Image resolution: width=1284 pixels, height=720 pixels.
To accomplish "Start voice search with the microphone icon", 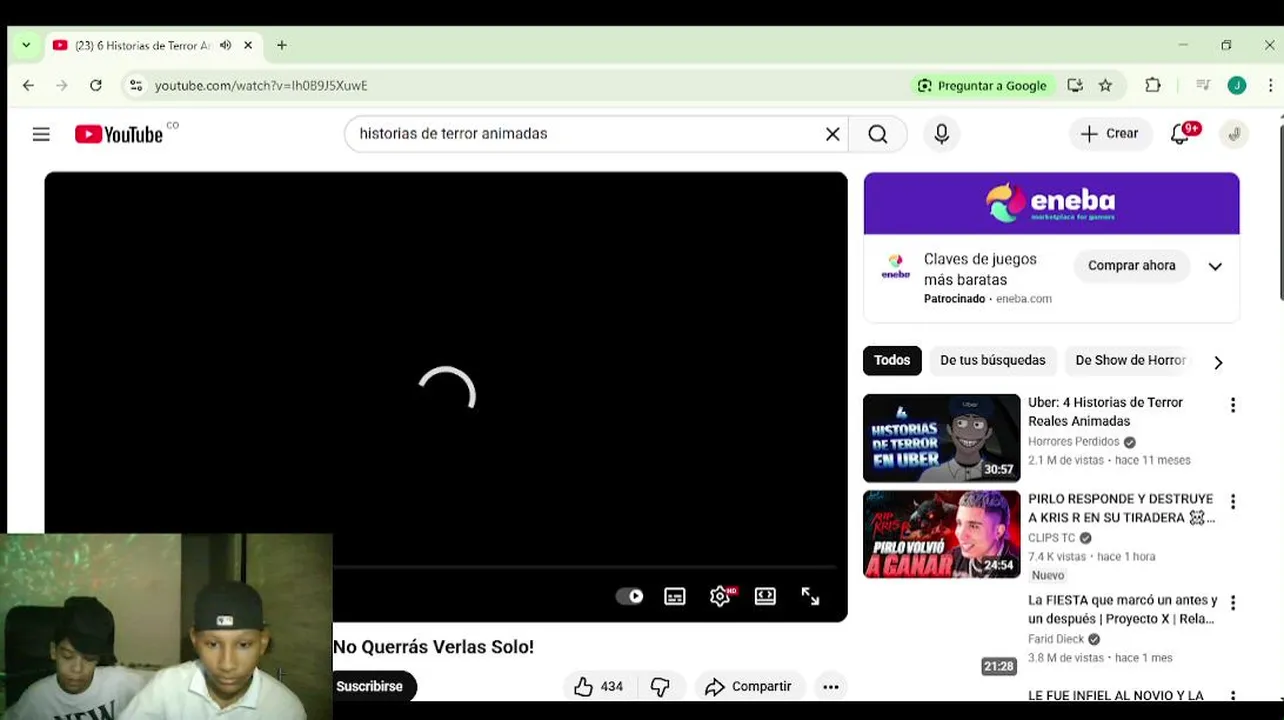I will (x=941, y=134).
